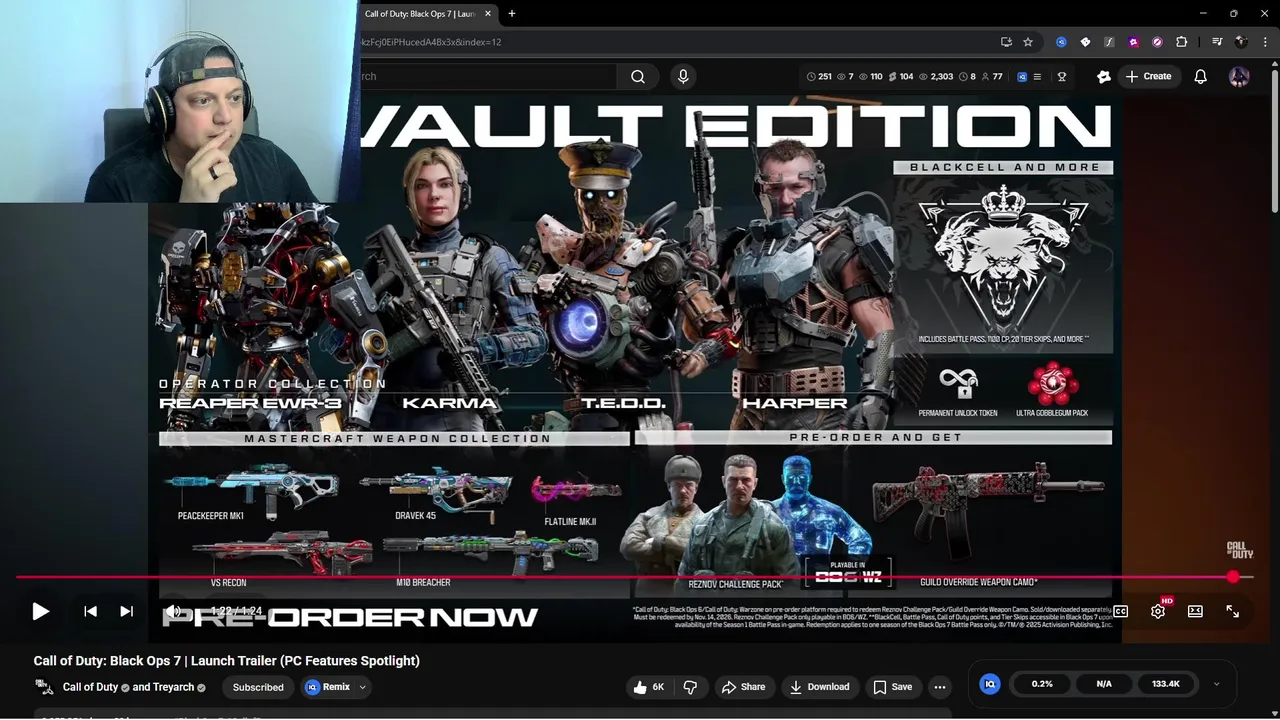Click the blue vidIQ logo in stats bar

coord(1022,77)
